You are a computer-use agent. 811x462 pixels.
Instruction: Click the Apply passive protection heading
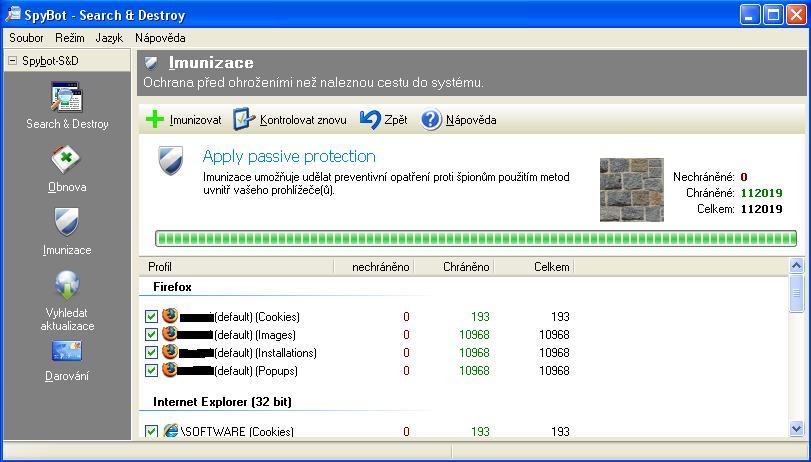(289, 156)
